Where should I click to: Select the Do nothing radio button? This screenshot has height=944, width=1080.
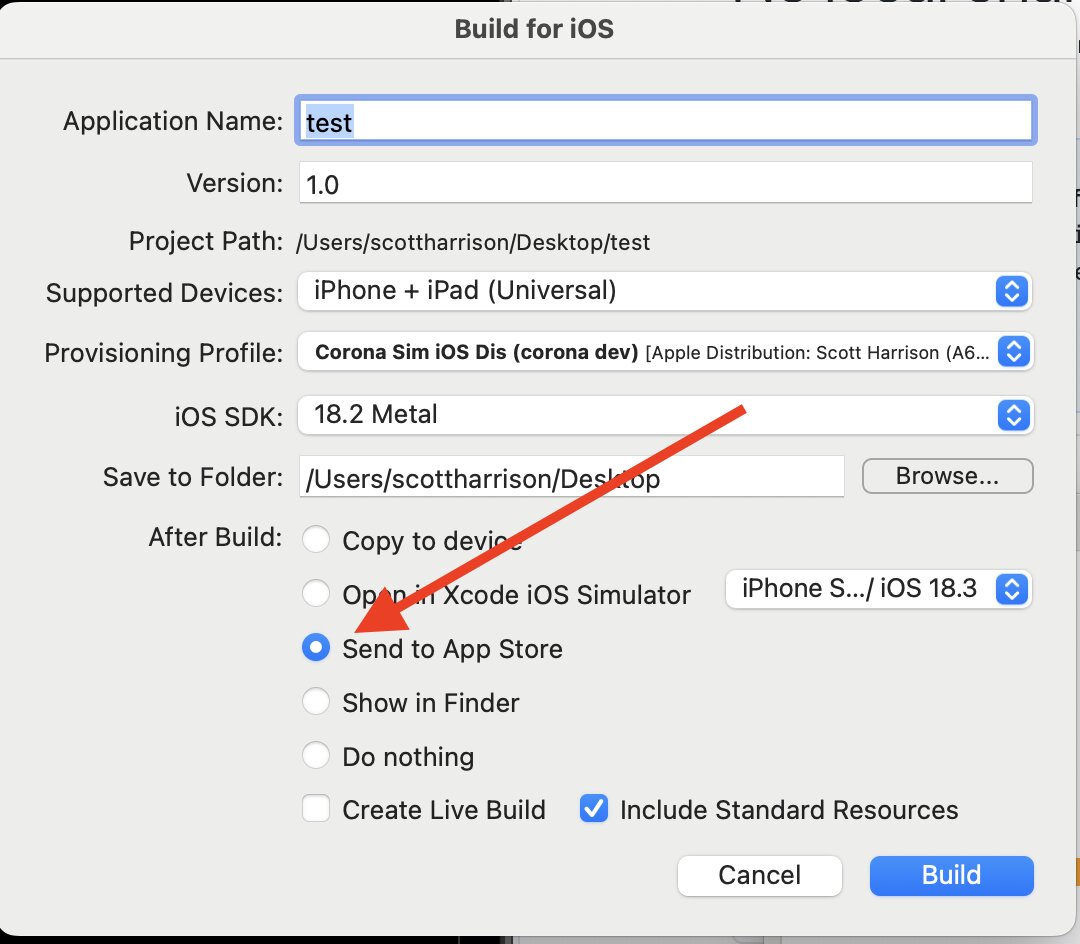pyautogui.click(x=315, y=755)
